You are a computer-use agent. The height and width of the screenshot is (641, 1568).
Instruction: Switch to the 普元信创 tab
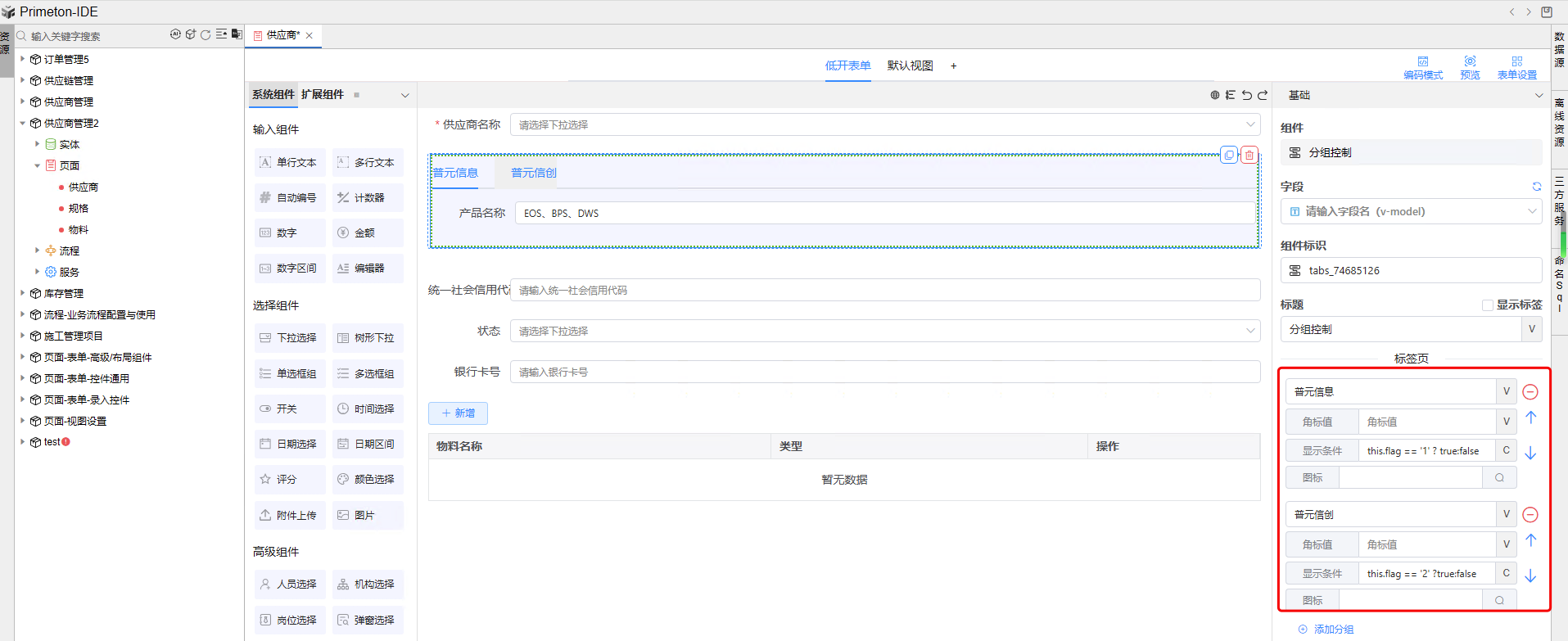coord(534,173)
